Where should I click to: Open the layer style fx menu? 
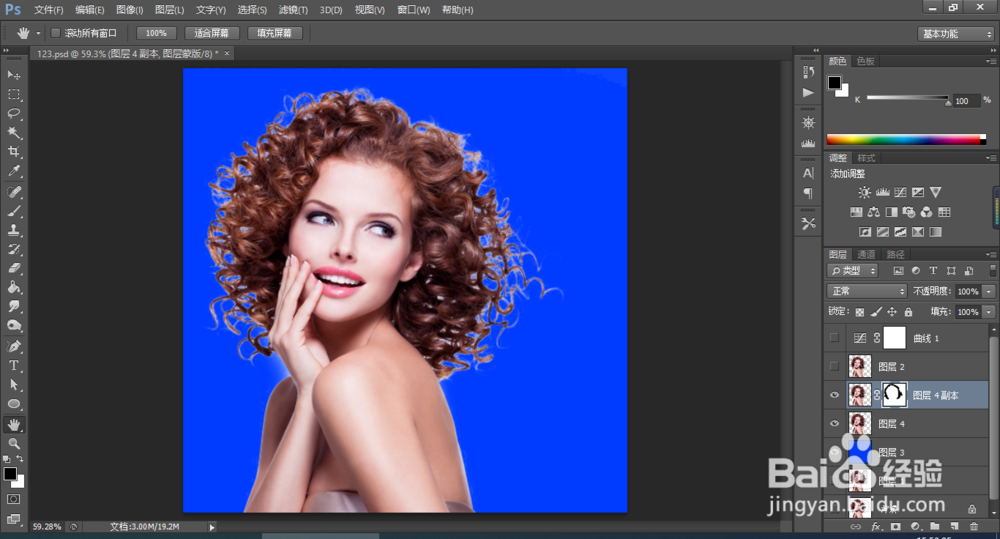tap(876, 526)
